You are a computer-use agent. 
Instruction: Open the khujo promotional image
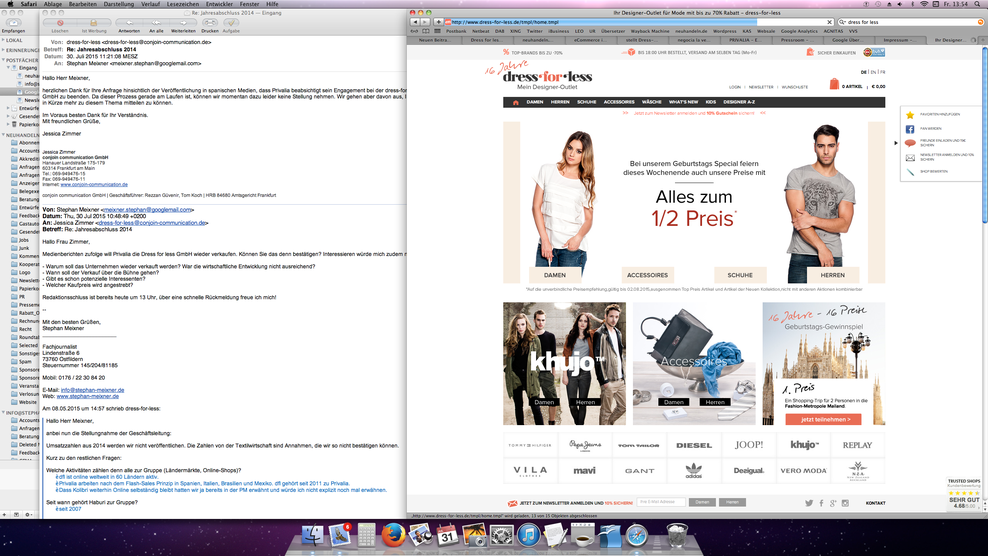[x=564, y=363]
